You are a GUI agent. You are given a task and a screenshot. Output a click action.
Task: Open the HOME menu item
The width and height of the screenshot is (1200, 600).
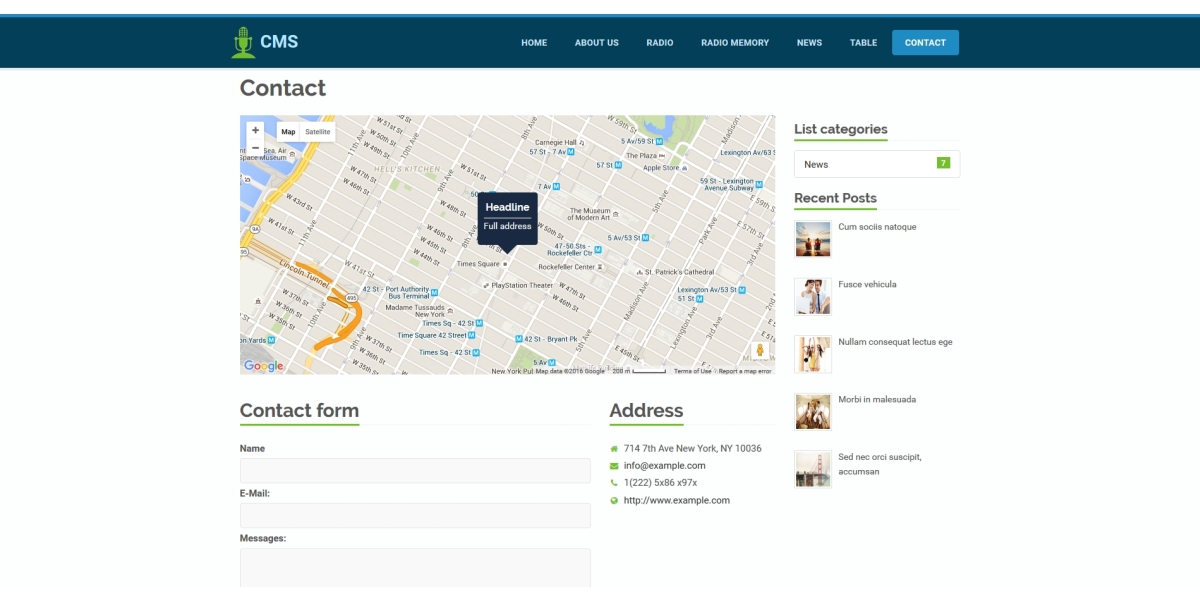coord(534,43)
